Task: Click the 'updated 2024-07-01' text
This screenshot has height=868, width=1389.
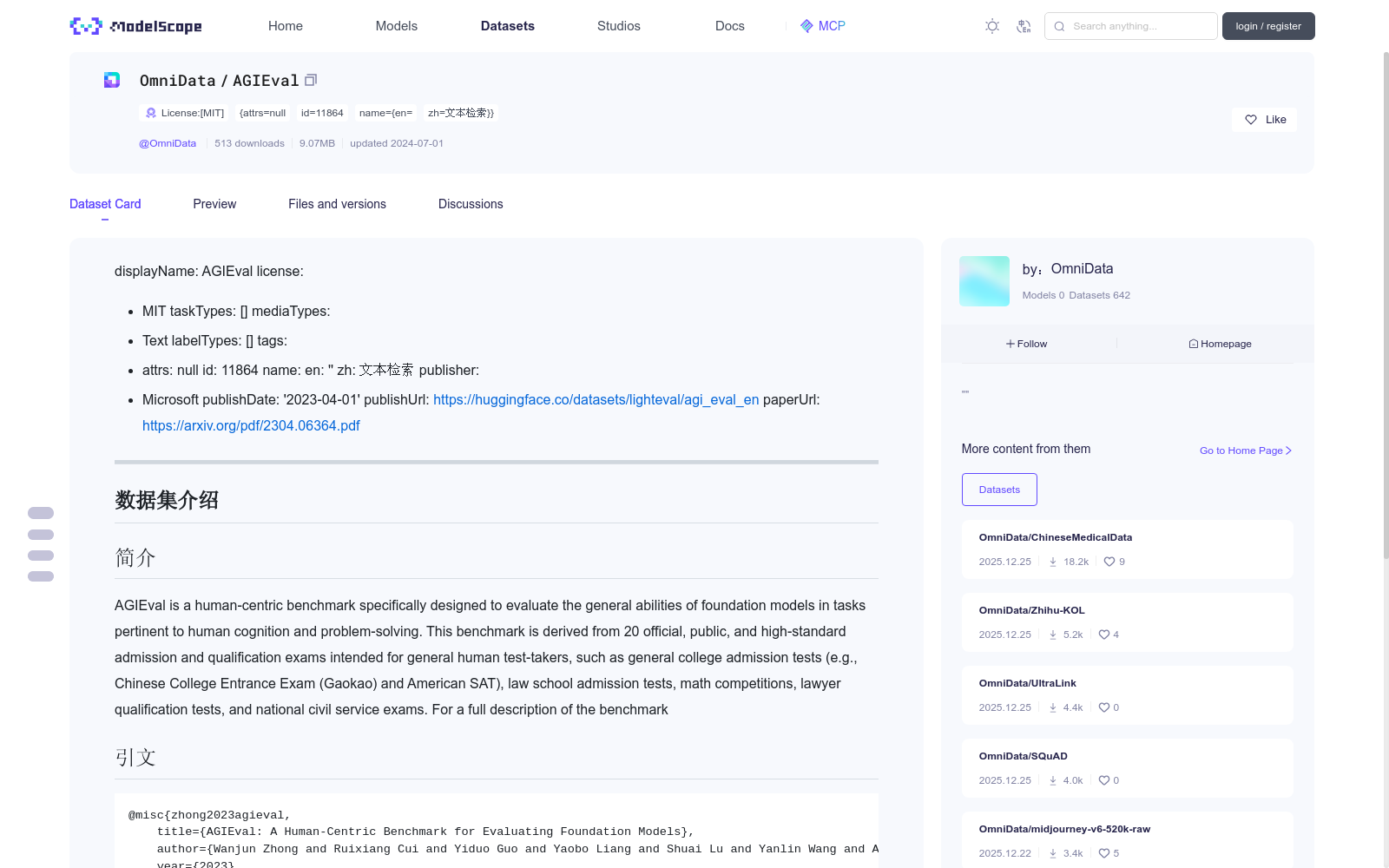Action: click(397, 143)
